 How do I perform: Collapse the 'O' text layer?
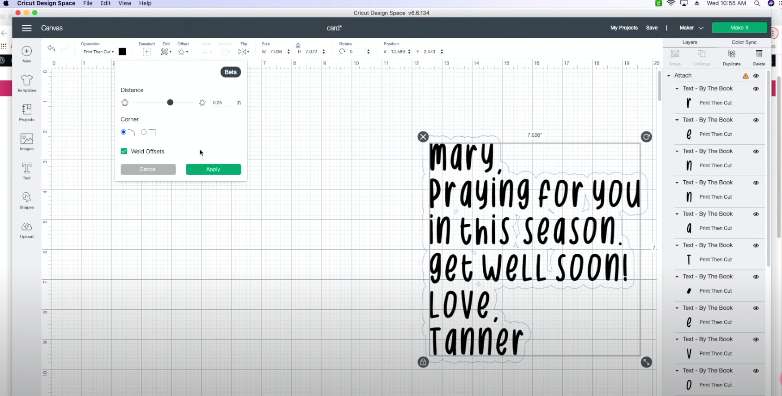point(677,371)
